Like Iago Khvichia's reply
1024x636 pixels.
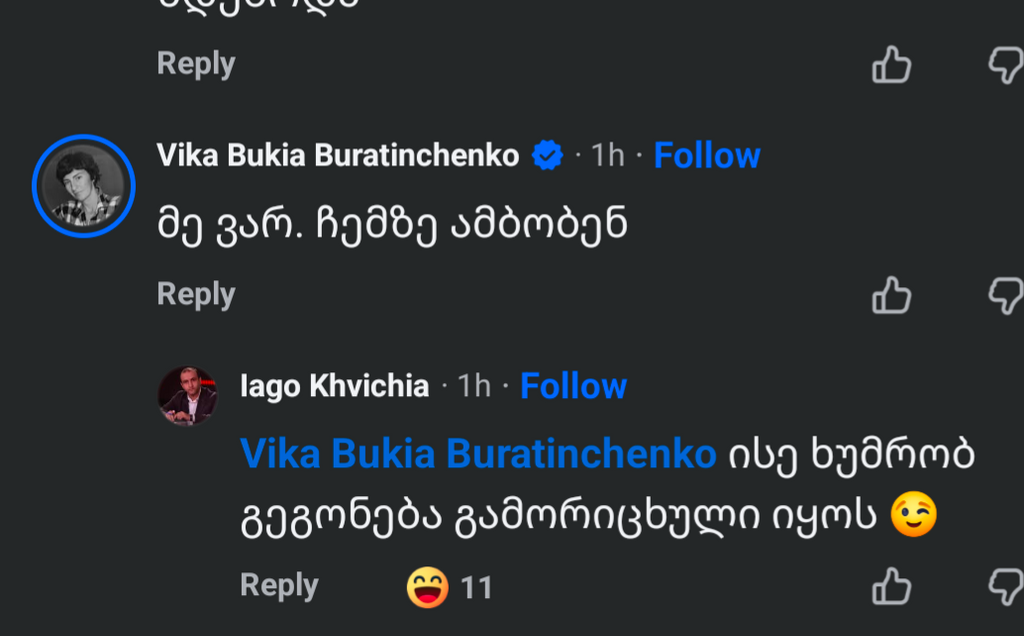click(891, 586)
